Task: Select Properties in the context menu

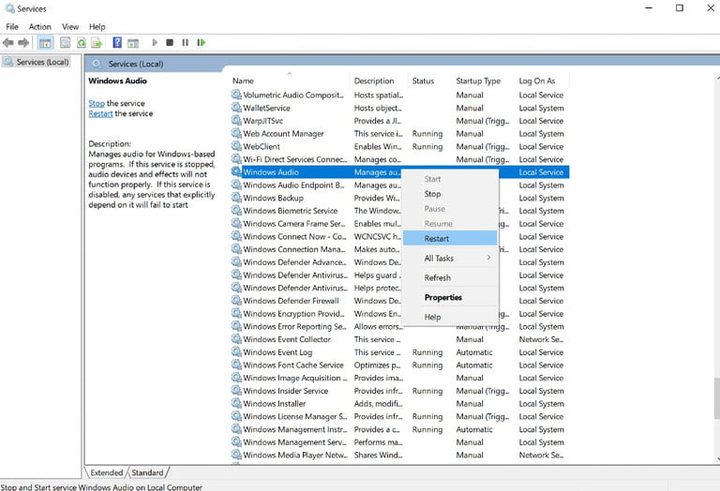Action: tap(443, 297)
